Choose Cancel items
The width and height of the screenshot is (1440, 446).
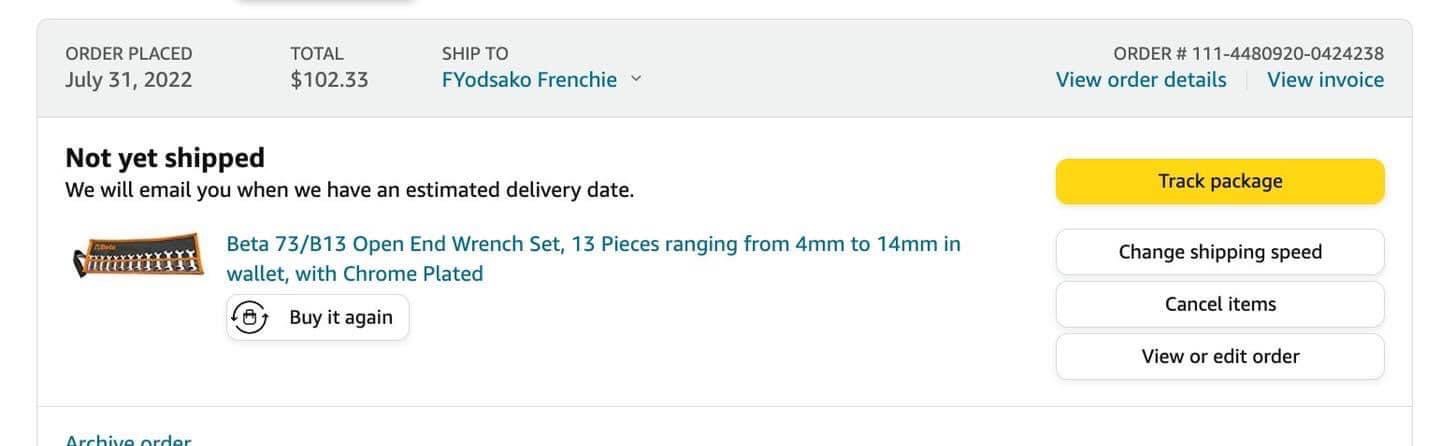click(x=1220, y=304)
